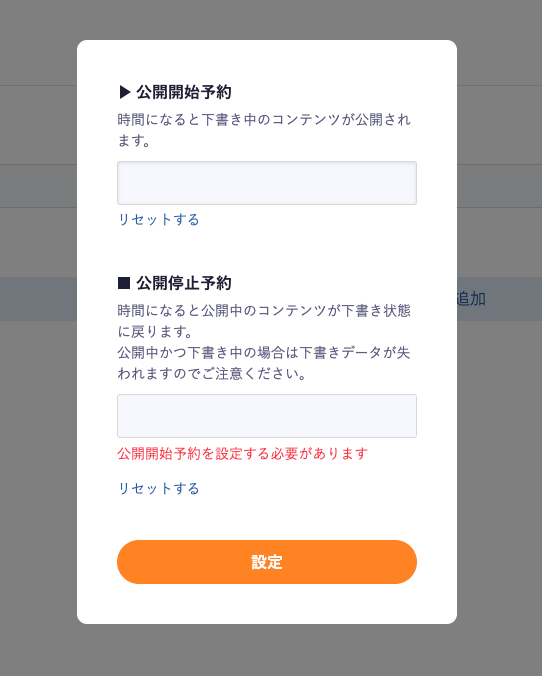Image resolution: width=542 pixels, height=676 pixels.
Task: Select the 公開停止予約 heading text
Action: pyautogui.click(x=184, y=283)
